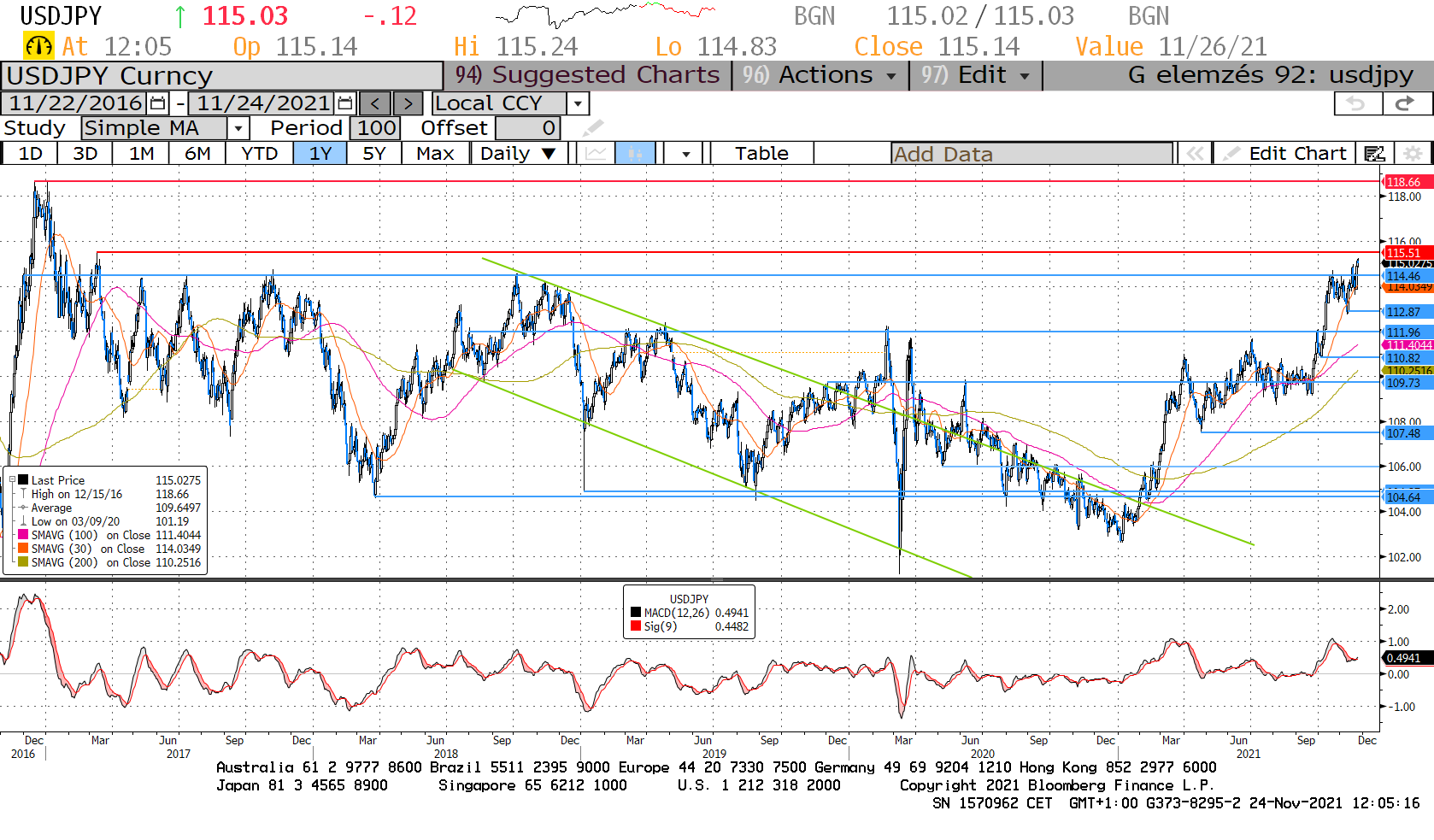Open the Daily periodicity dropdown

pos(518,154)
